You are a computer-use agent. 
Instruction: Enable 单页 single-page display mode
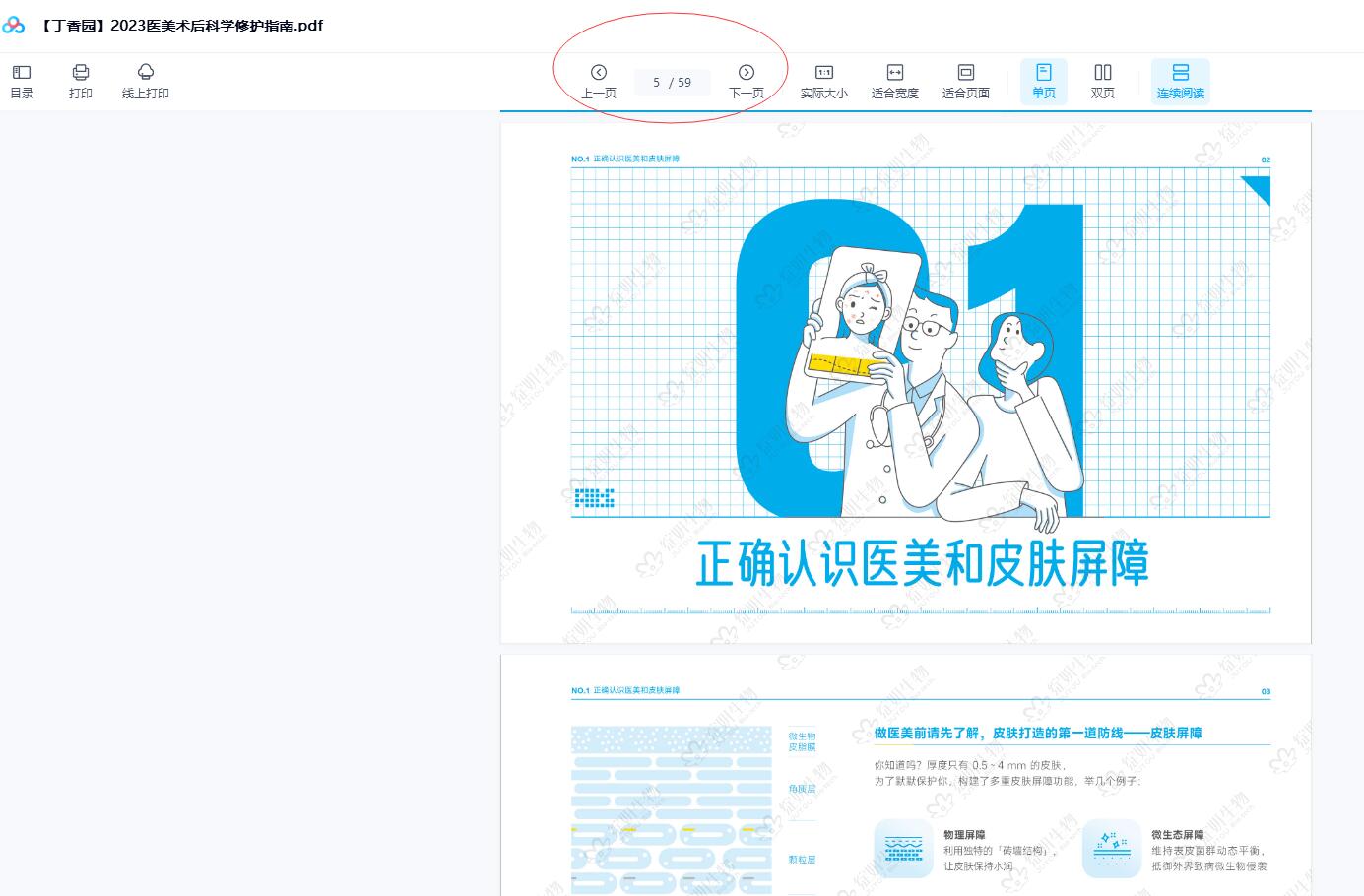pyautogui.click(x=1043, y=81)
